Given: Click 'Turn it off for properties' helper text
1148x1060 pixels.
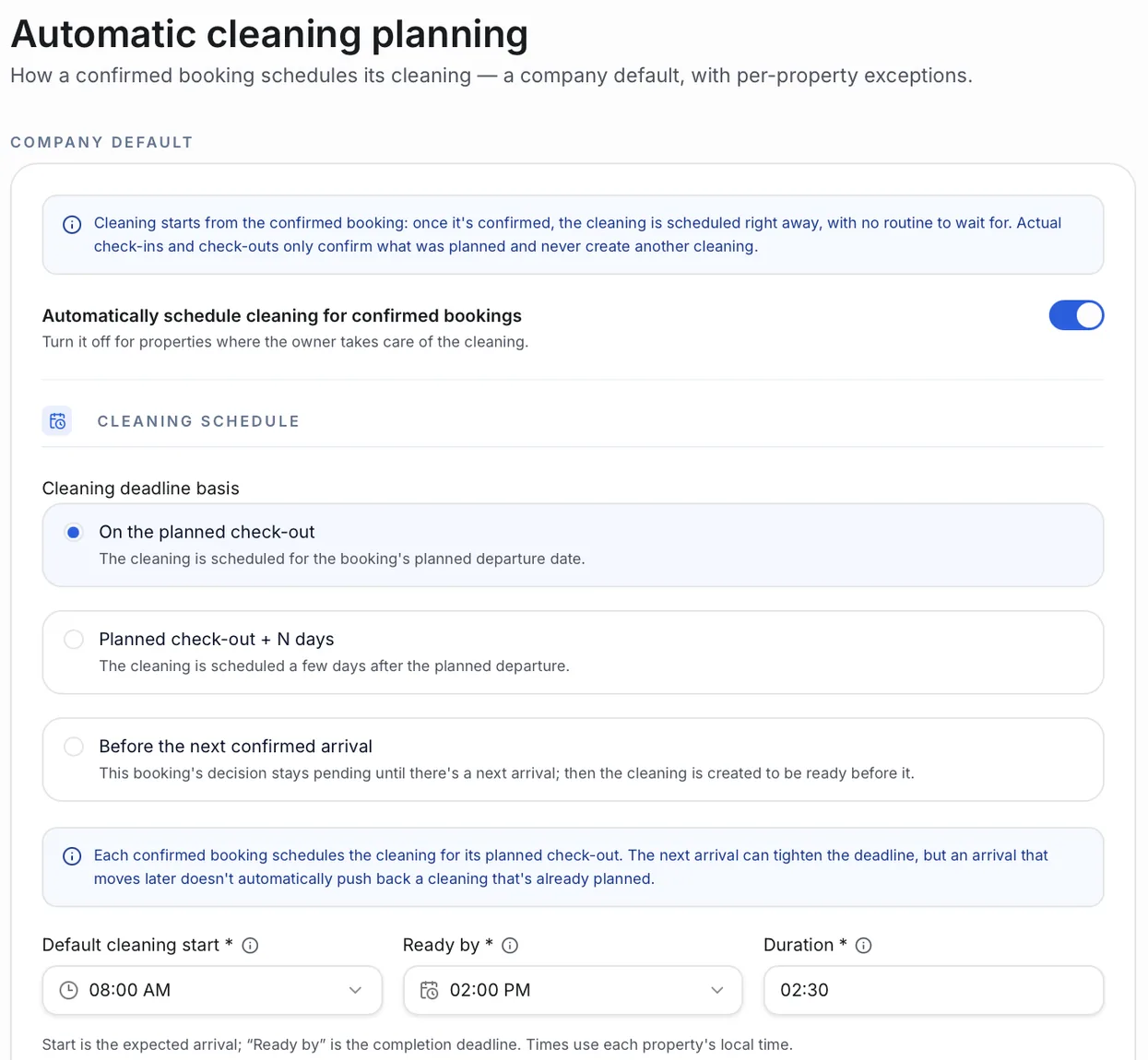Looking at the screenshot, I should click(285, 342).
